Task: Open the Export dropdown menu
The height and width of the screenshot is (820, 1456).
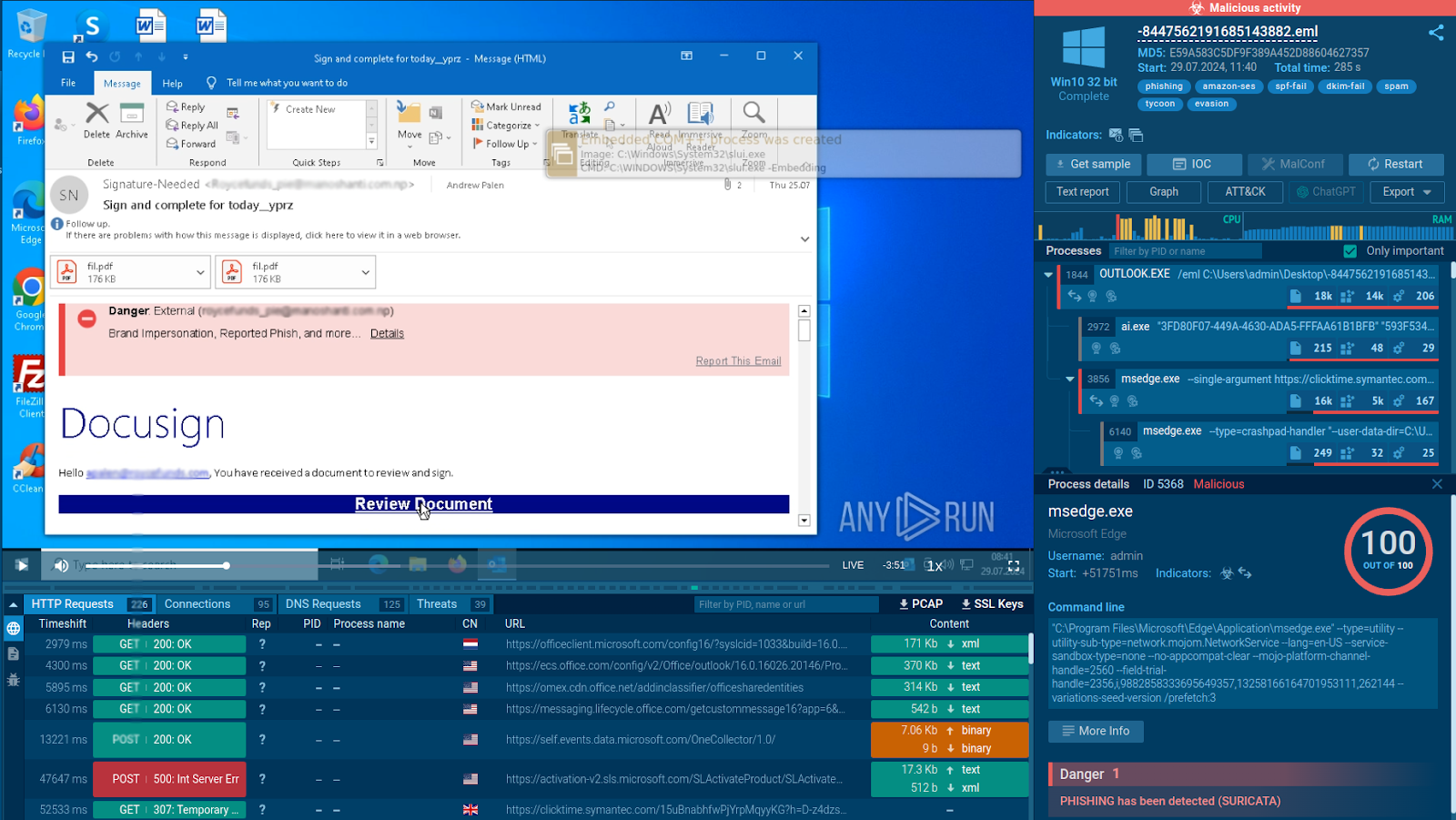Action: pyautogui.click(x=1407, y=192)
